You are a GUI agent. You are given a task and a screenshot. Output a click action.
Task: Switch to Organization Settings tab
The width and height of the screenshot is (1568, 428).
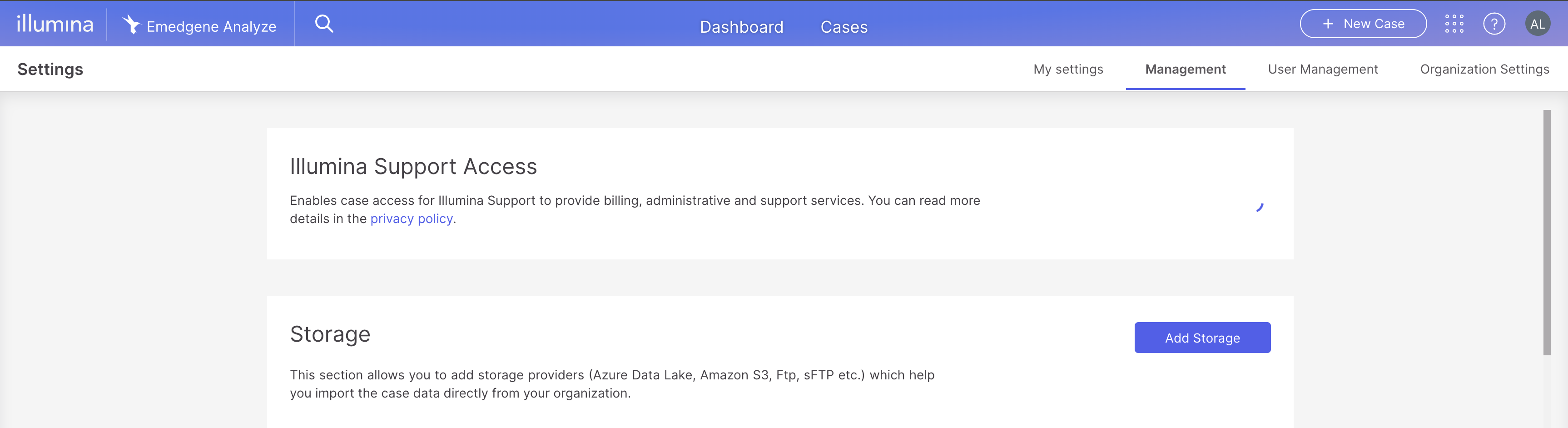tap(1484, 70)
